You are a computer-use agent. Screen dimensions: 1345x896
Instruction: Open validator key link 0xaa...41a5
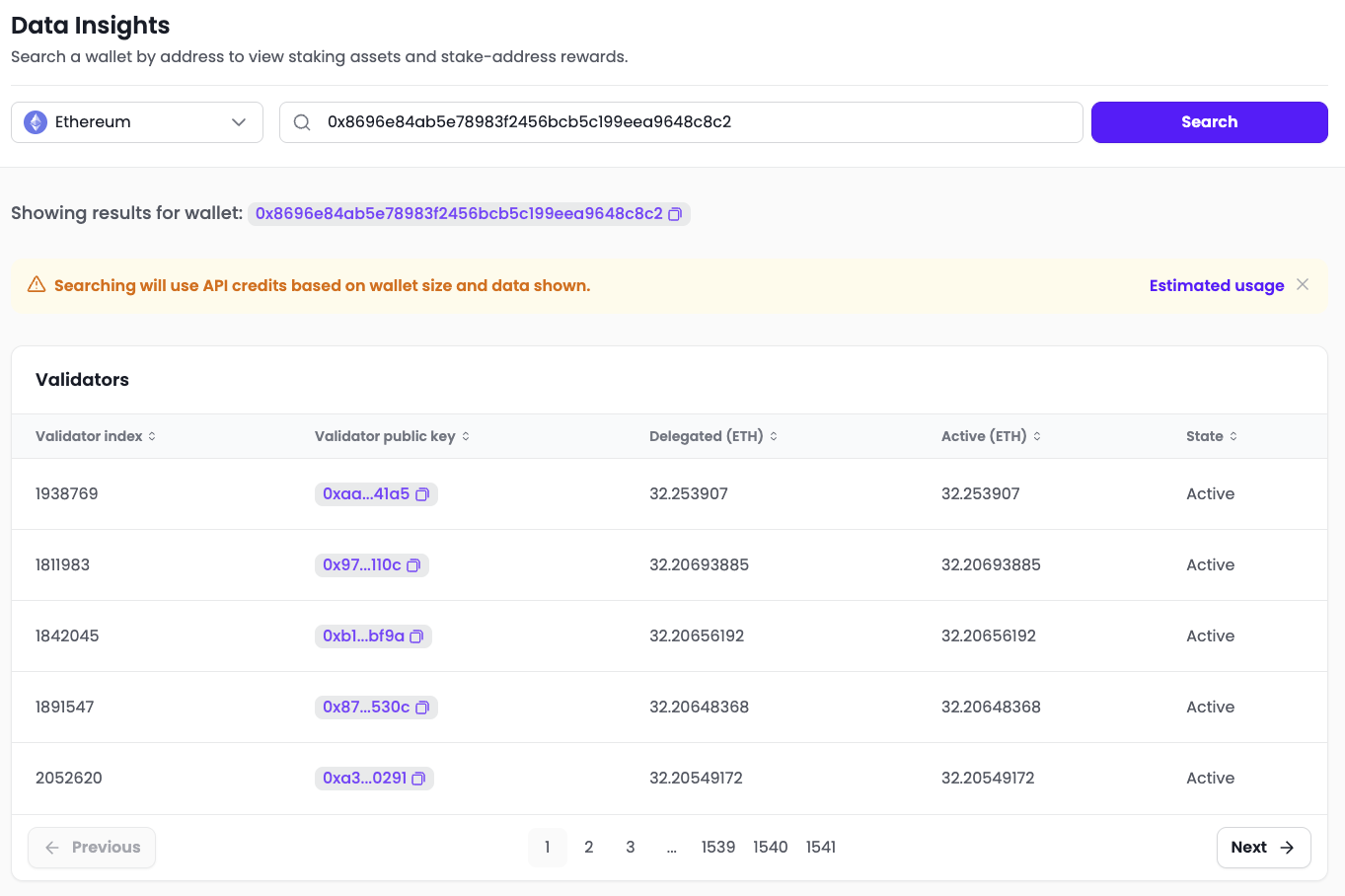tap(366, 494)
